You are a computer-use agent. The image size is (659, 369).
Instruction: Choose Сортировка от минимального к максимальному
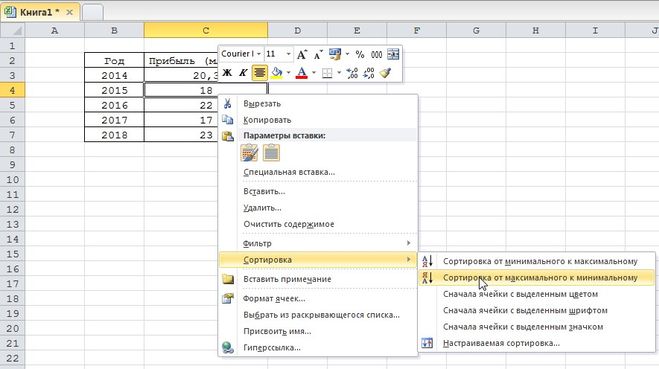click(537, 261)
